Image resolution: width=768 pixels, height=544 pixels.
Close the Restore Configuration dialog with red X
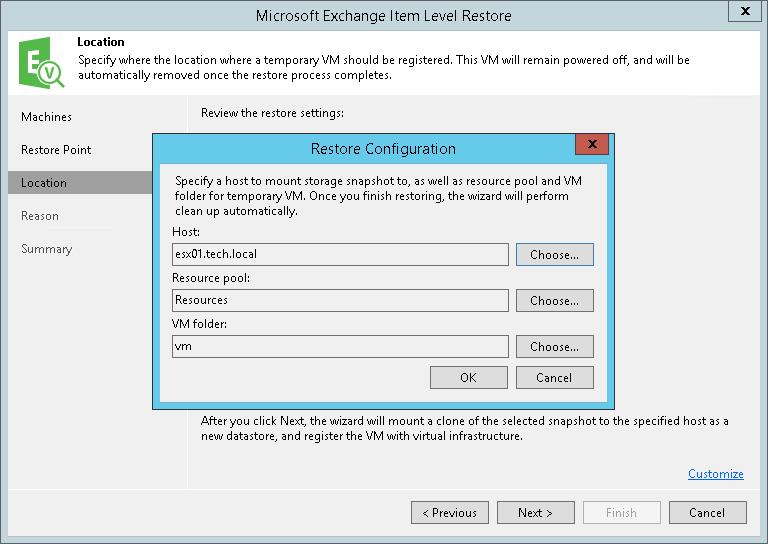(x=592, y=144)
